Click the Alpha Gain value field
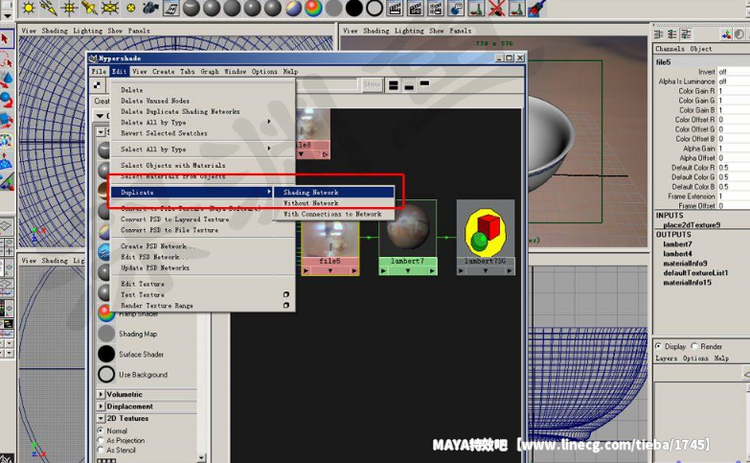The width and height of the screenshot is (750, 463). click(733, 148)
